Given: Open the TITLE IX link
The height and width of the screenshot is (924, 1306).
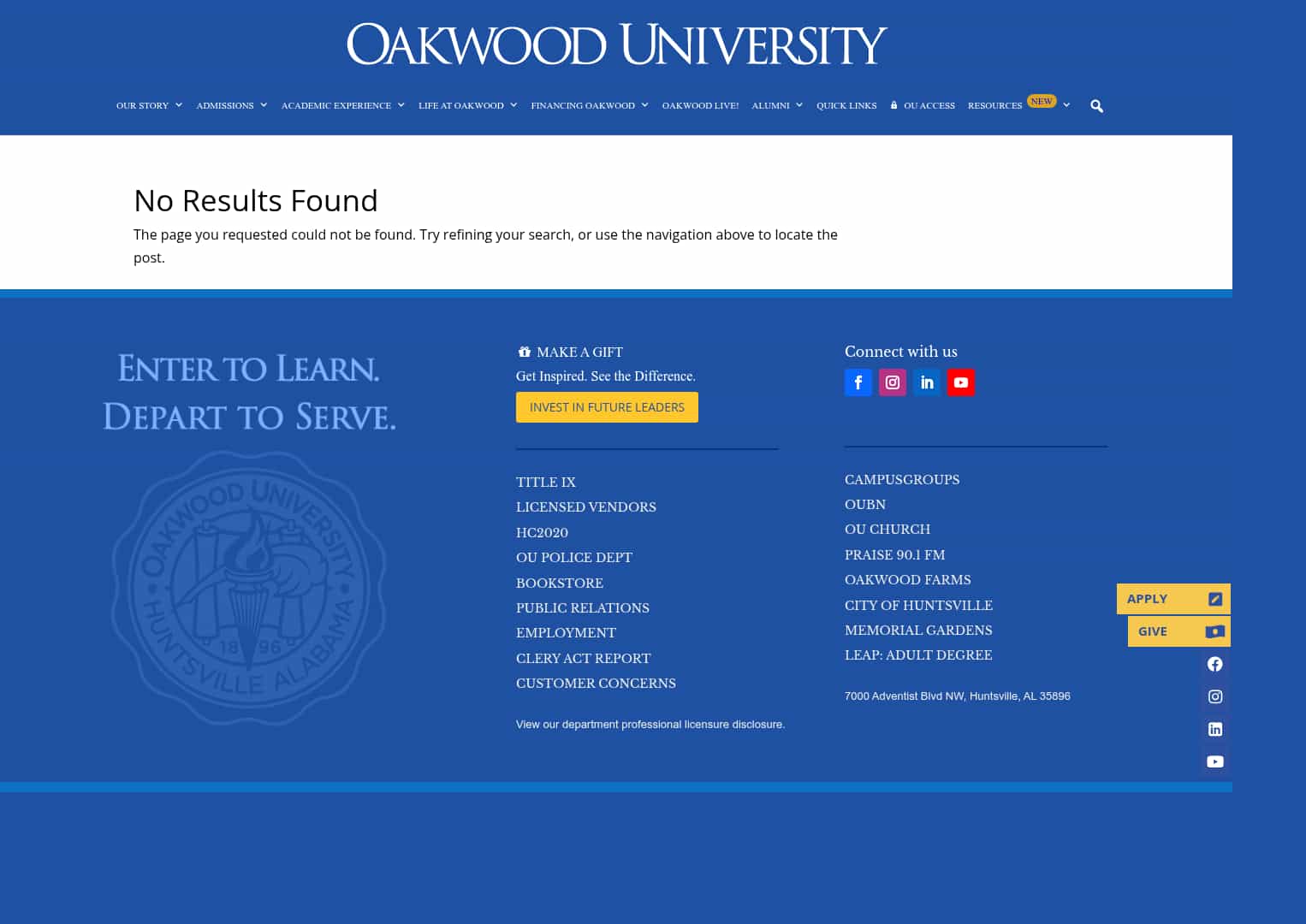Looking at the screenshot, I should (x=546, y=482).
